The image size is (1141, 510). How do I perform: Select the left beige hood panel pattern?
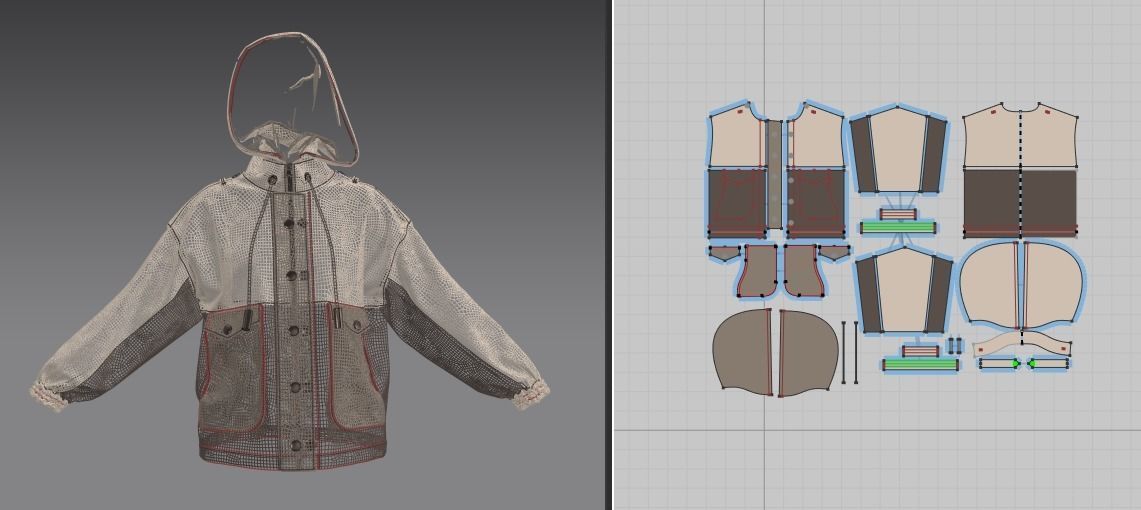click(x=988, y=284)
